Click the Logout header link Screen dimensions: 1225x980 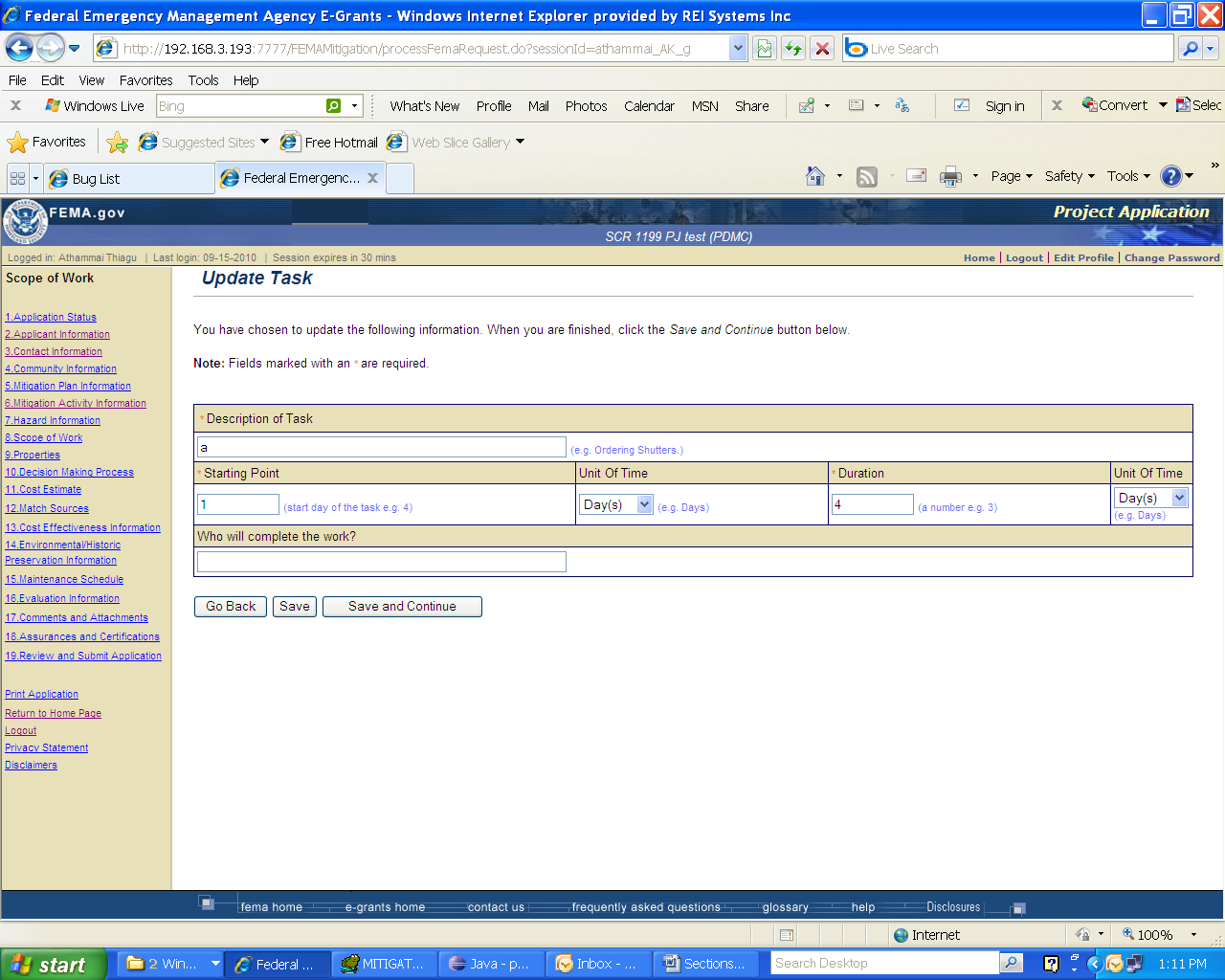1024,258
